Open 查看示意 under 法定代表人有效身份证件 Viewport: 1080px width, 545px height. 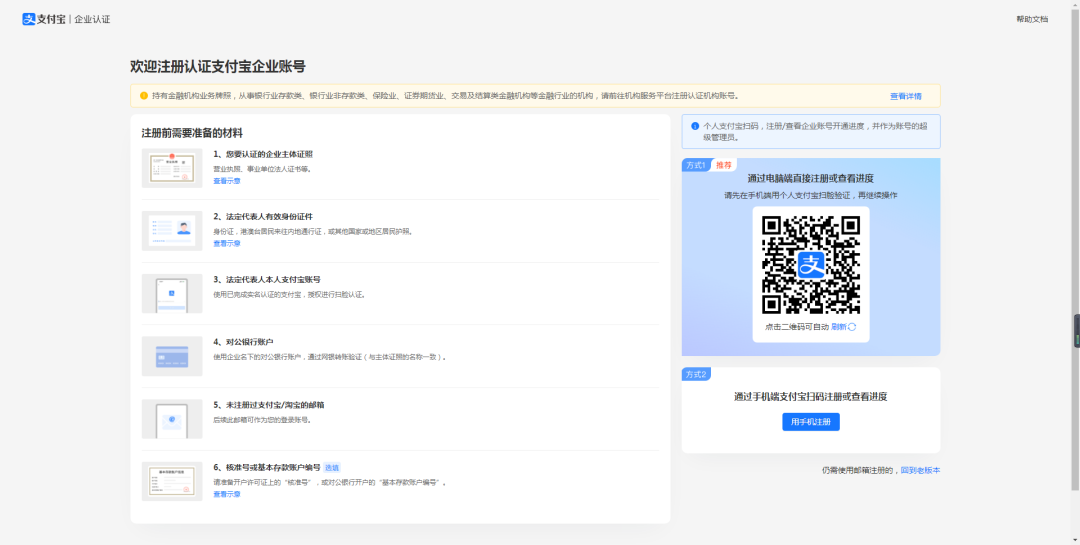pos(227,244)
